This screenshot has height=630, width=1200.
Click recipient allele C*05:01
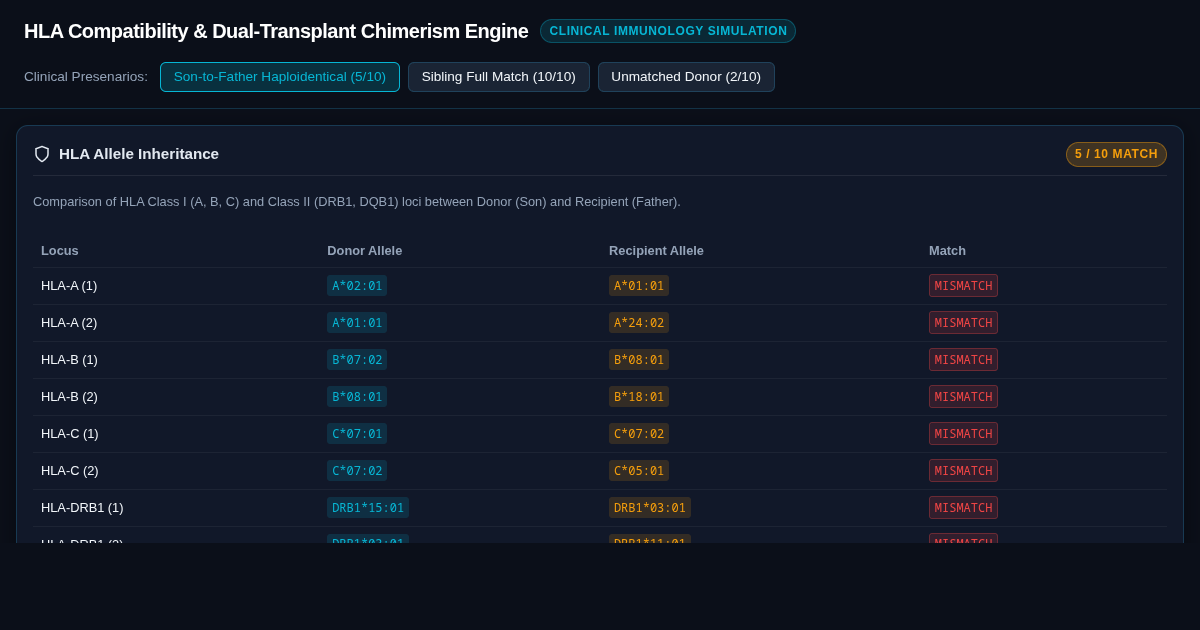click(639, 471)
